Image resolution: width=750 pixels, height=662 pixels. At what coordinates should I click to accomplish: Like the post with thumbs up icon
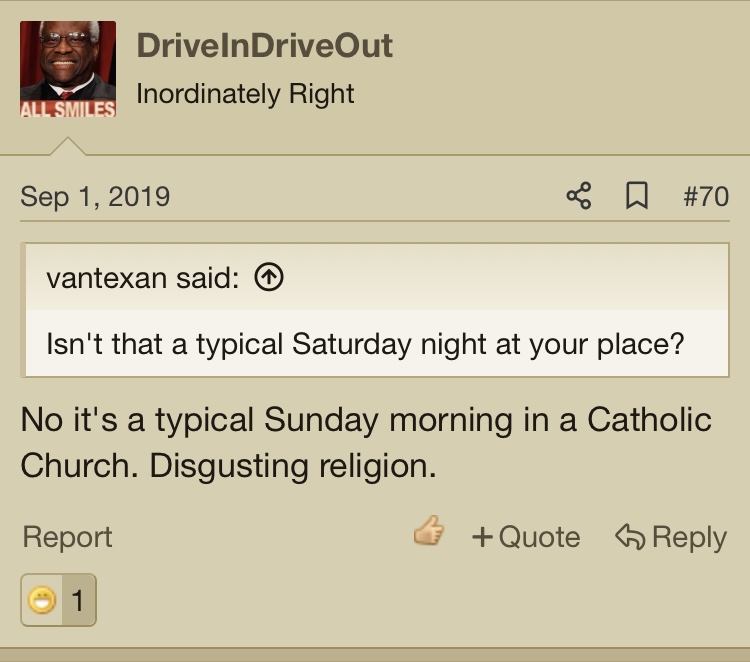[x=429, y=530]
